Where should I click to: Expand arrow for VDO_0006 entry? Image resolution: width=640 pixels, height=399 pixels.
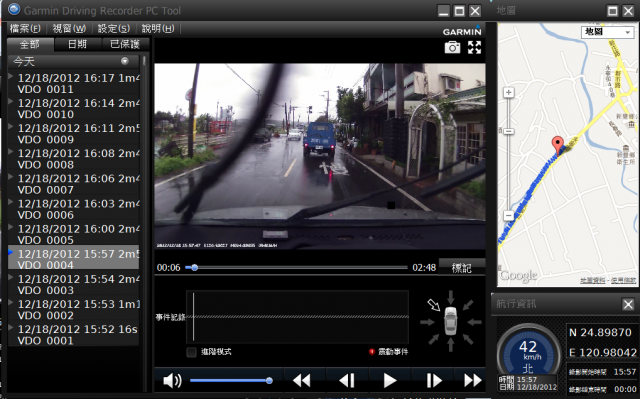tap(11, 202)
